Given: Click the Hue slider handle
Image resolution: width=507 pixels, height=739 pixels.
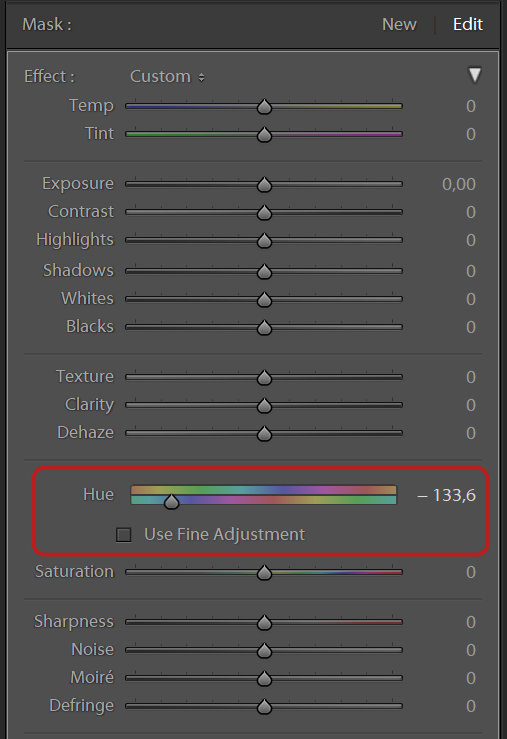Looking at the screenshot, I should click(x=172, y=501).
